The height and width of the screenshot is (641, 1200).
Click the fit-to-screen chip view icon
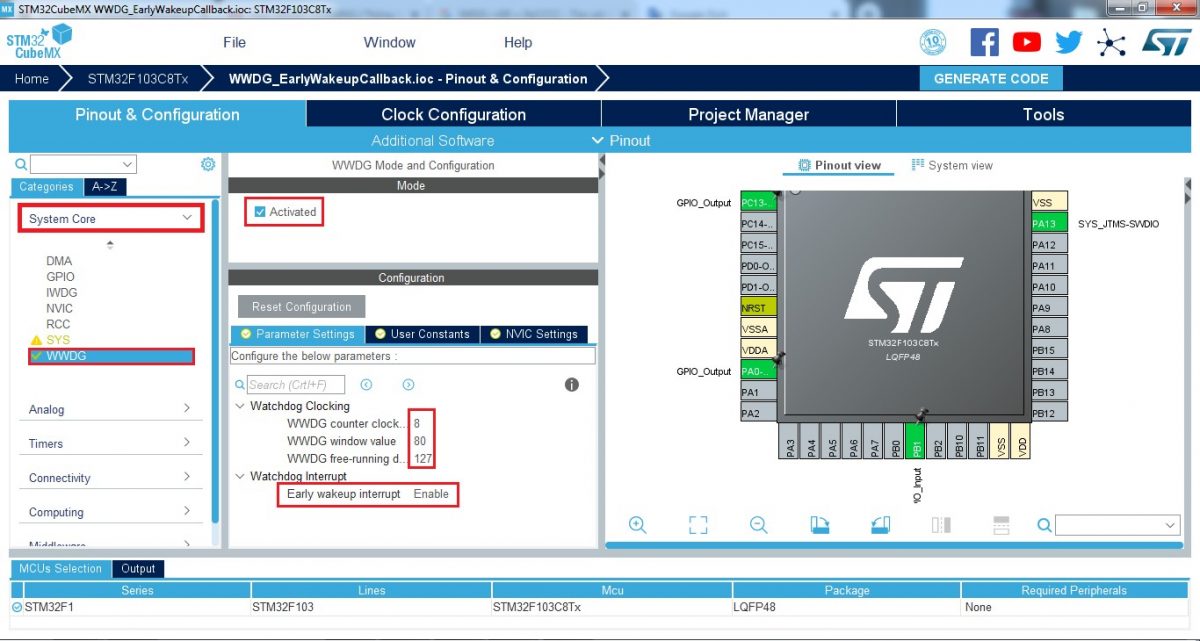(698, 525)
